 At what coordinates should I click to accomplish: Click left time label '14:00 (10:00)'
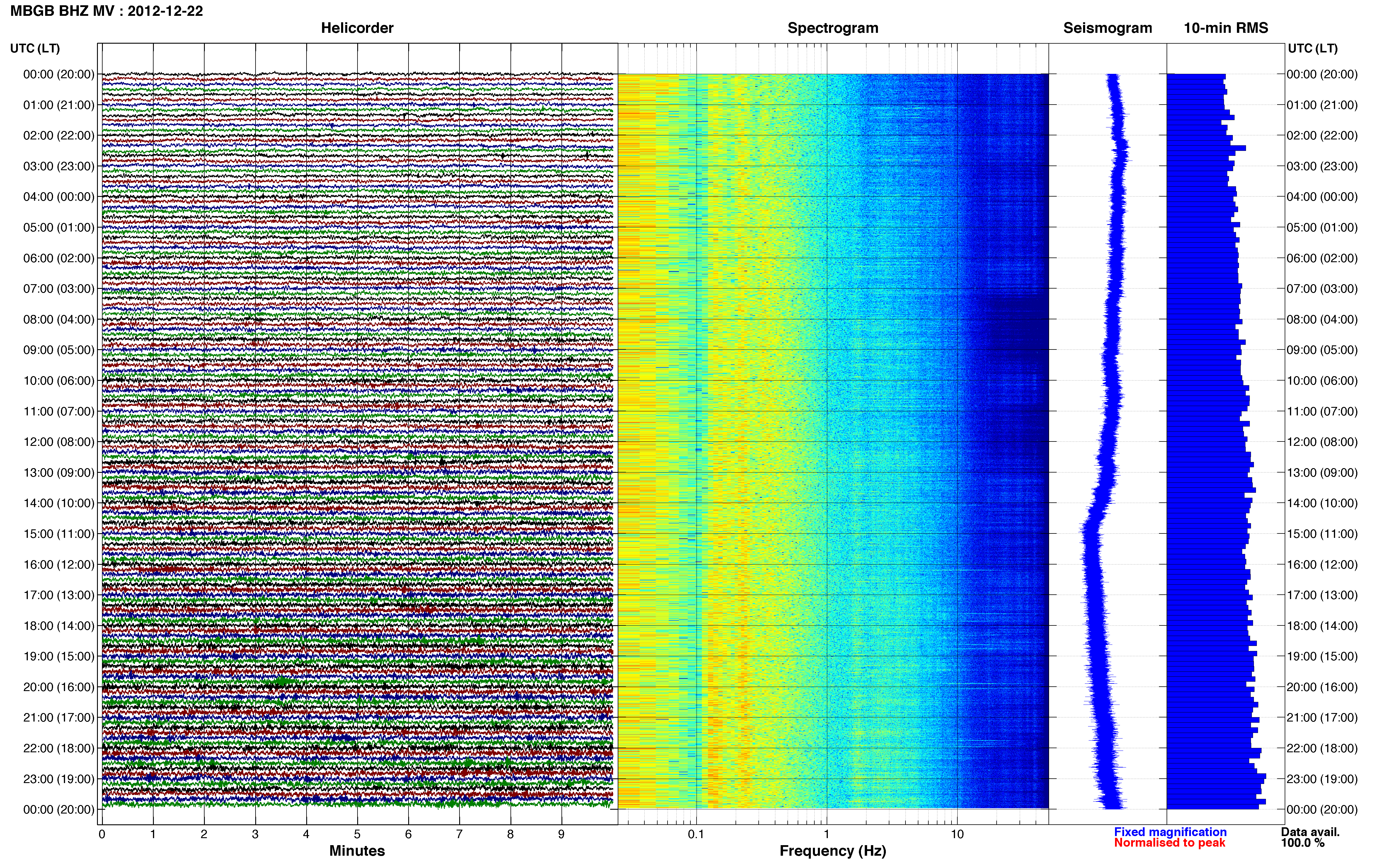[x=59, y=504]
